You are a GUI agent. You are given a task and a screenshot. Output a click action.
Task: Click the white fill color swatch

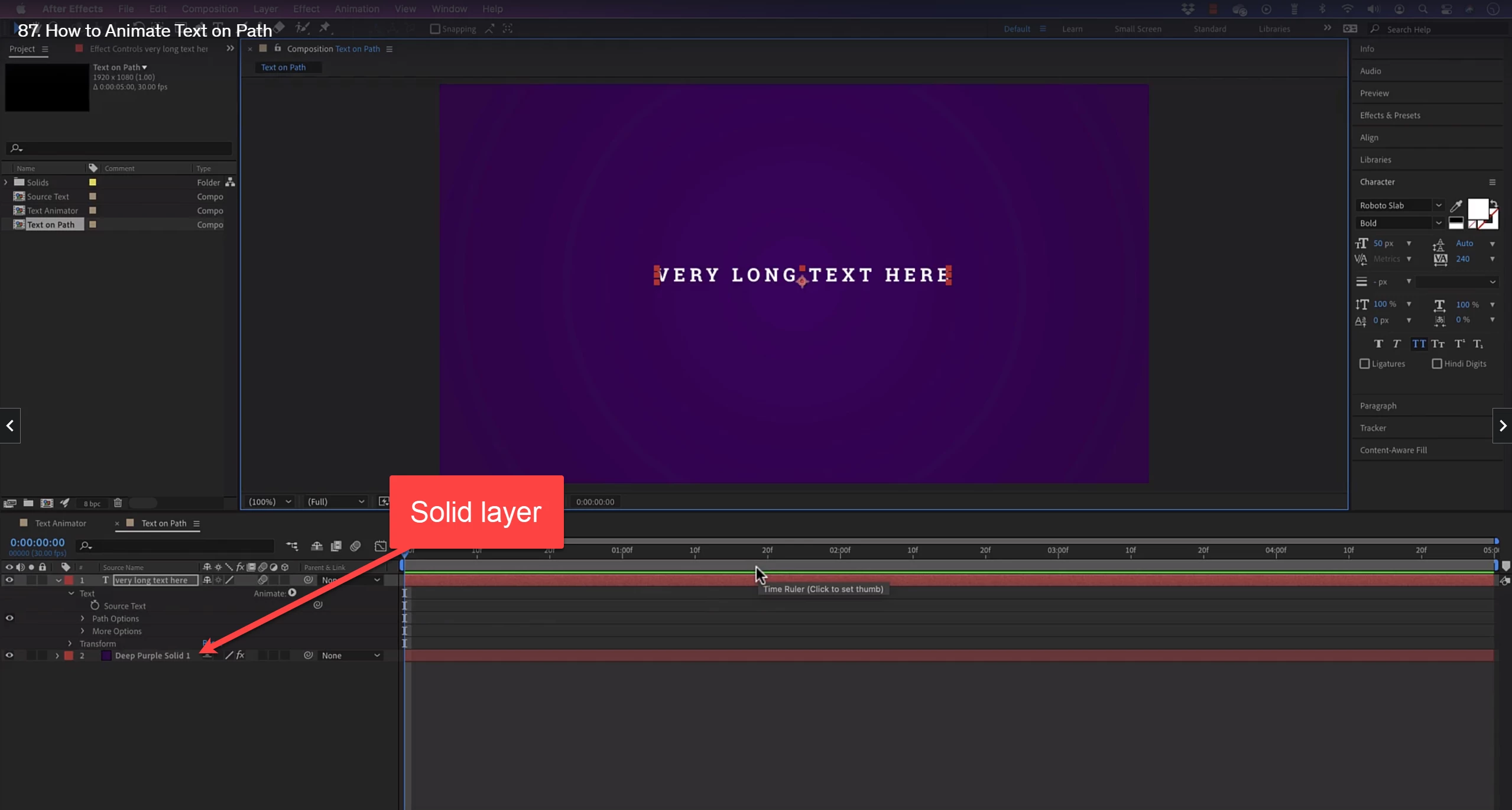pos(1477,208)
